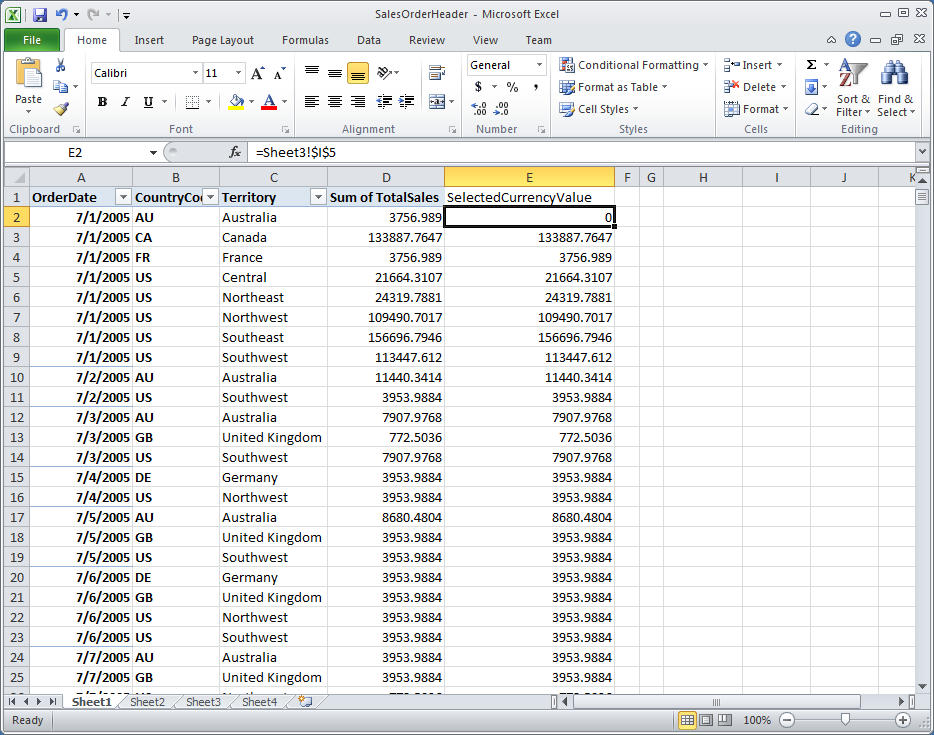The height and width of the screenshot is (735, 934).
Task: Open the File menu
Action: [x=32, y=40]
